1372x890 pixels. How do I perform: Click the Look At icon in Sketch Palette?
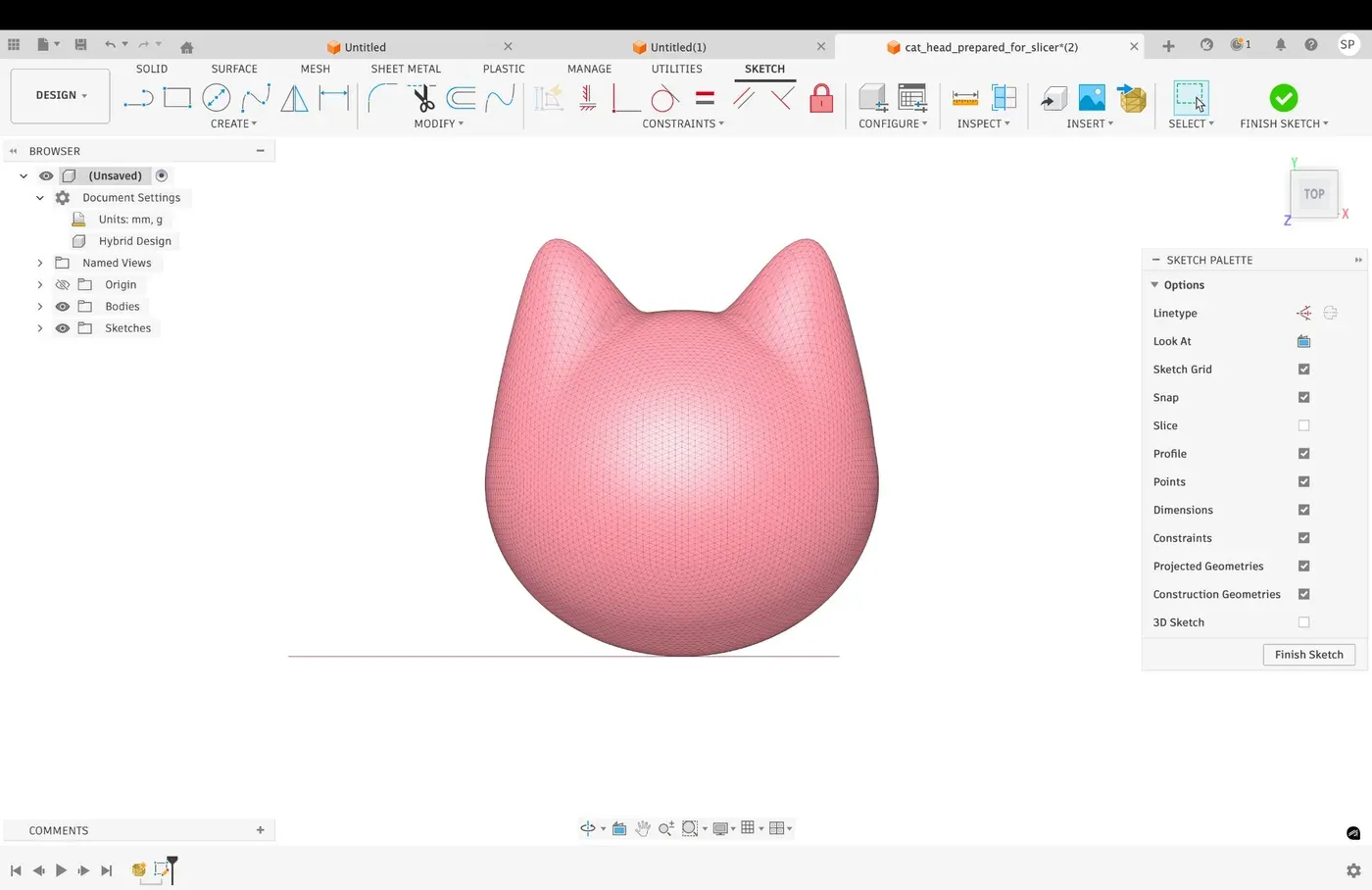pos(1303,341)
